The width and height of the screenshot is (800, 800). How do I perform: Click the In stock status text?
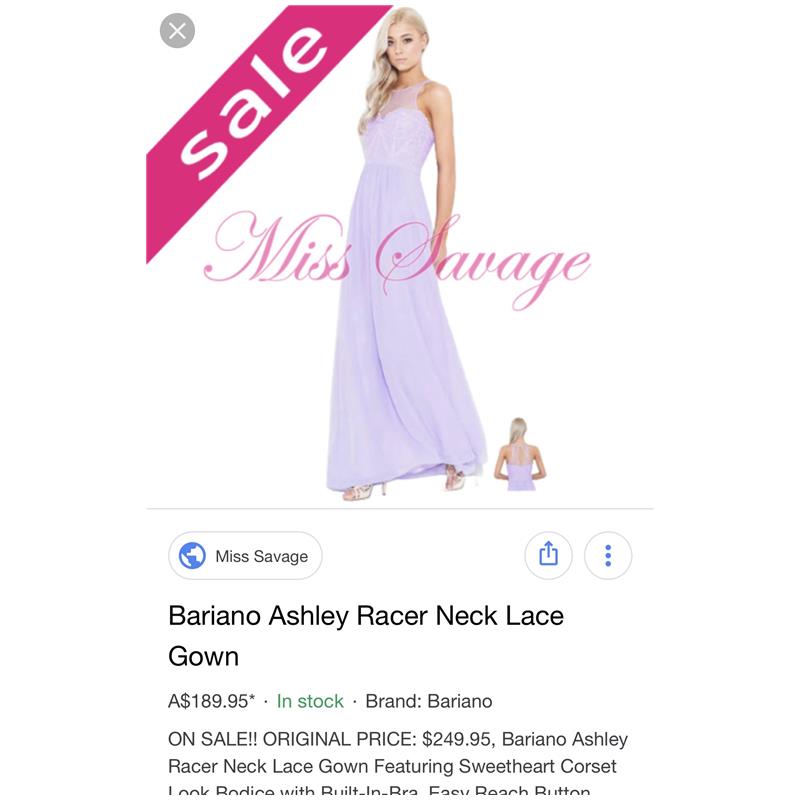(x=310, y=701)
